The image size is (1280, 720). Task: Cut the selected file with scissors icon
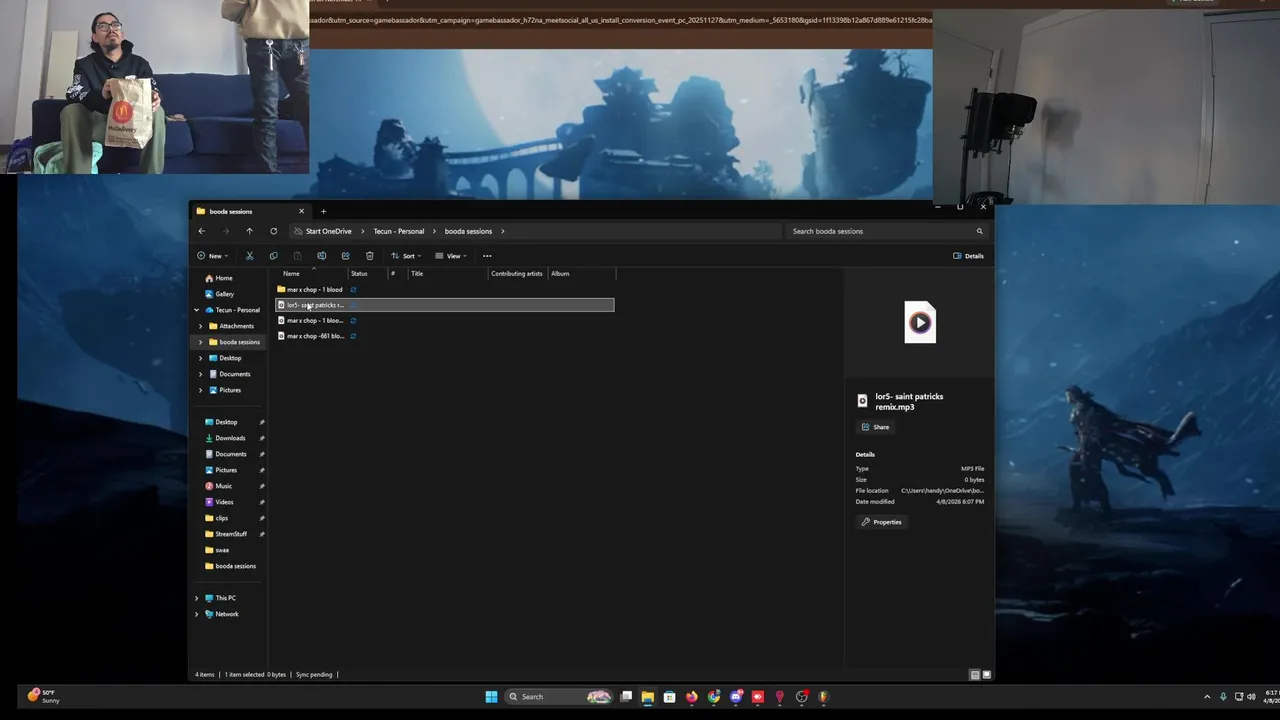[x=249, y=256]
